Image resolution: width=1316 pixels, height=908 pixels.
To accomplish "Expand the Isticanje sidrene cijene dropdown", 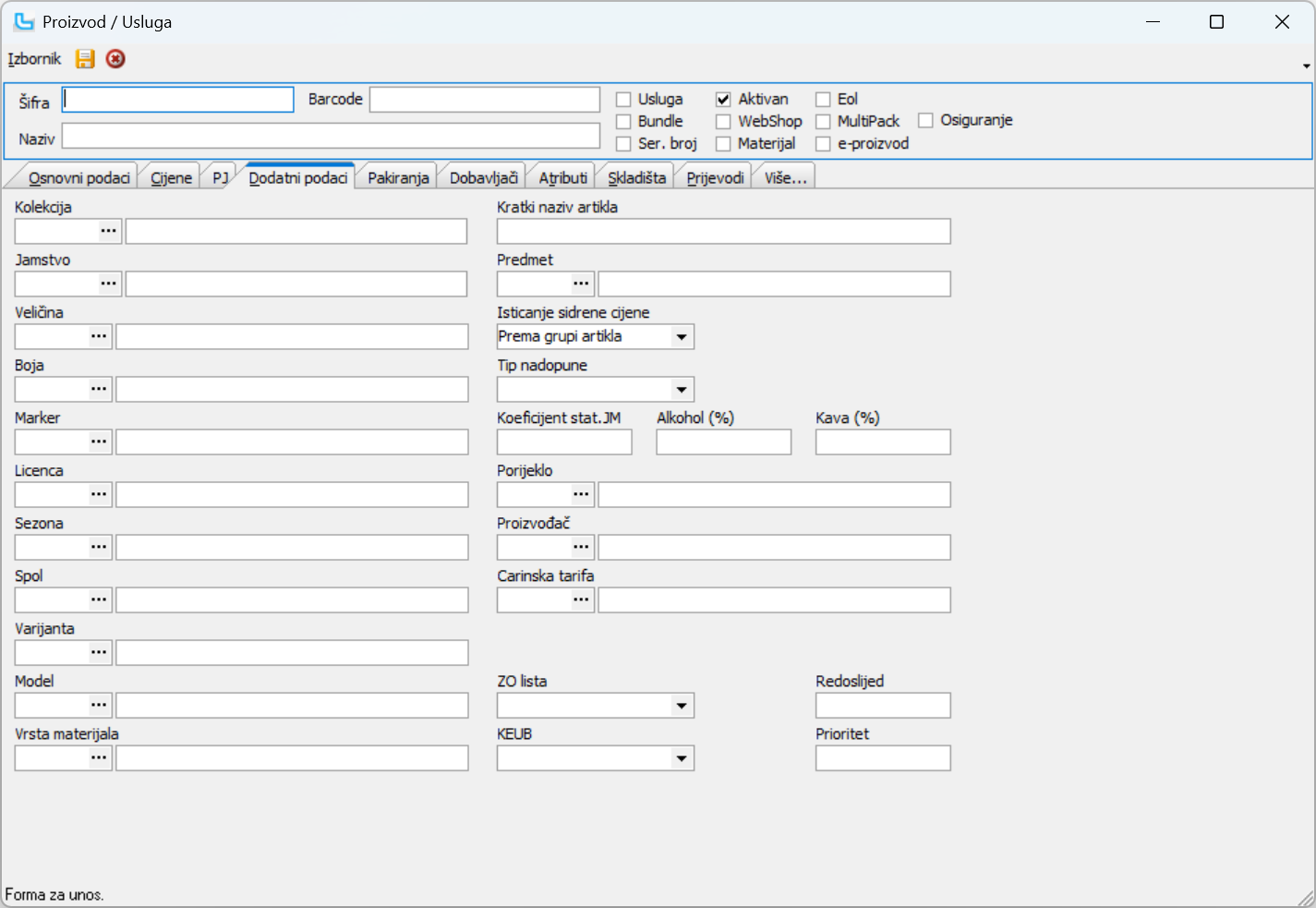I will point(682,337).
